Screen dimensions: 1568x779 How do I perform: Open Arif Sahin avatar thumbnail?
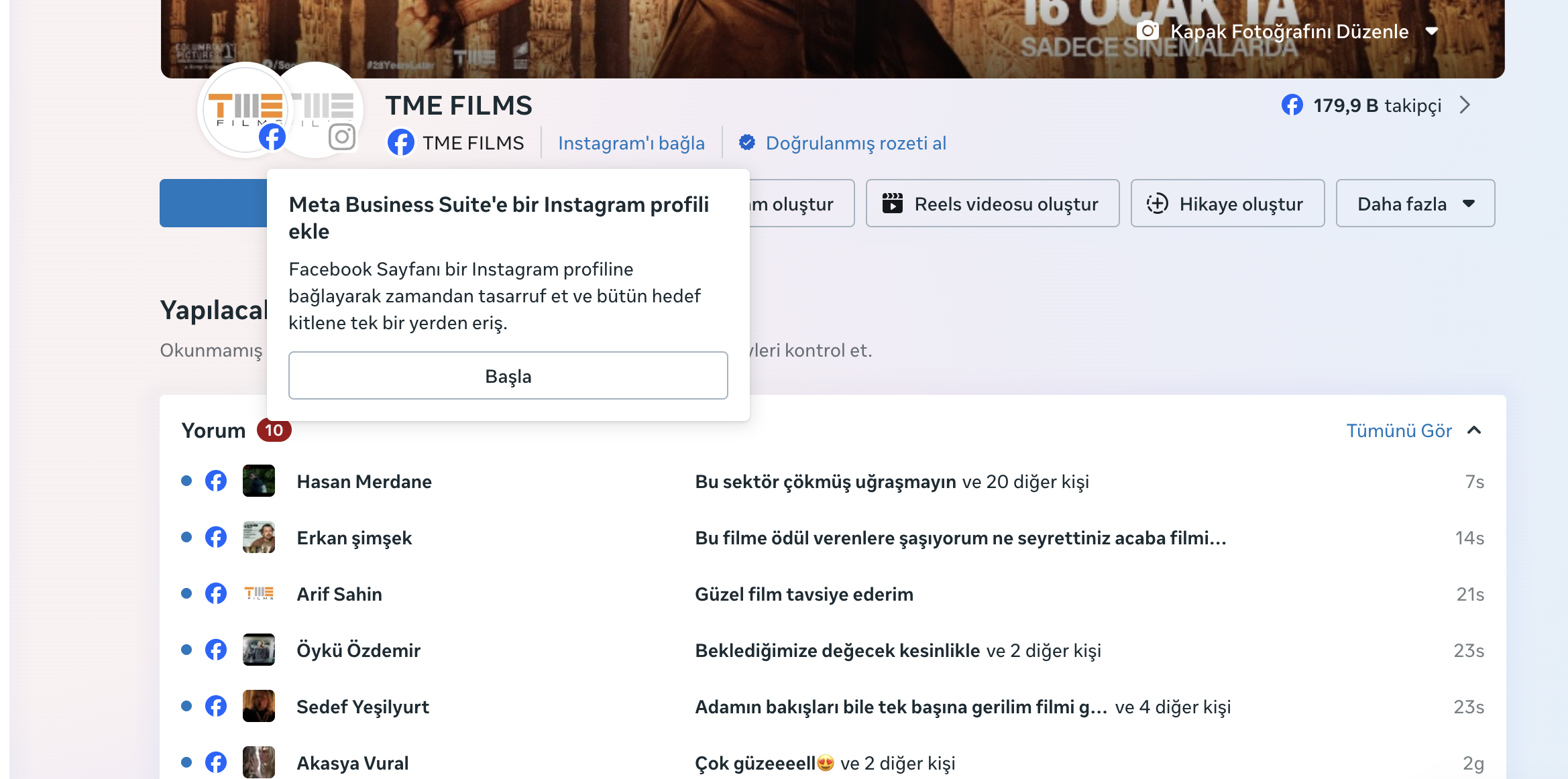[259, 593]
